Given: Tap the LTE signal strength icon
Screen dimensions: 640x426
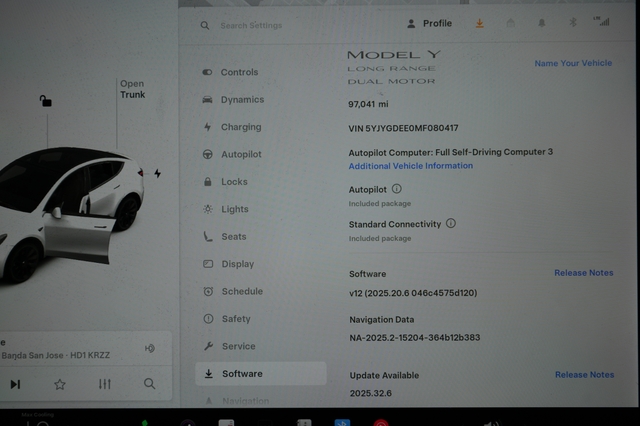Looking at the screenshot, I should [x=602, y=21].
